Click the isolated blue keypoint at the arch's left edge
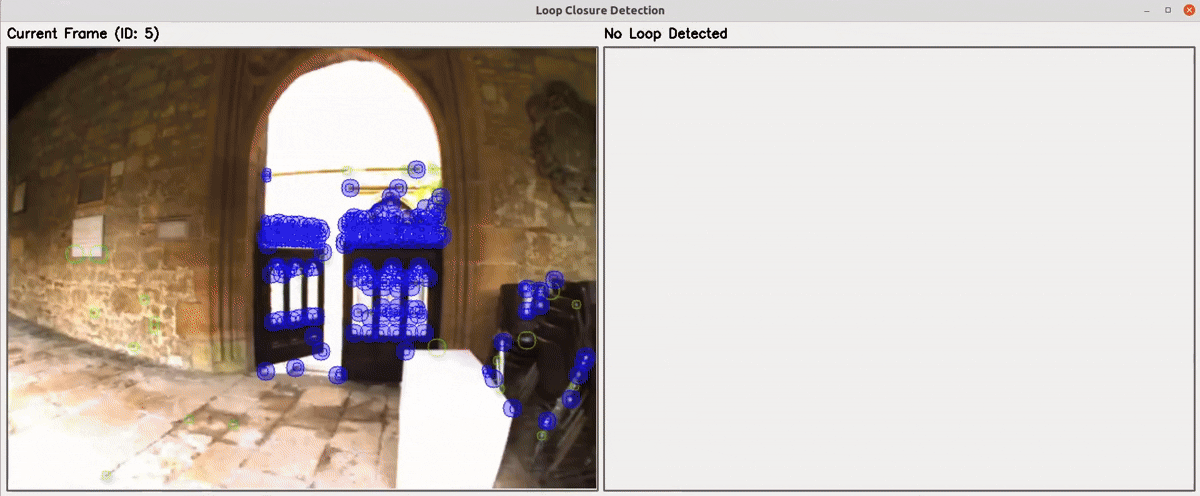Viewport: 1200px width, 496px height. (x=266, y=175)
